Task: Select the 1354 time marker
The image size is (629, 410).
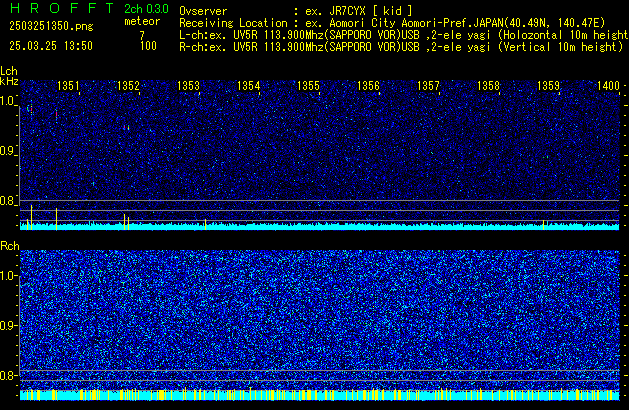Action: pyautogui.click(x=248, y=86)
